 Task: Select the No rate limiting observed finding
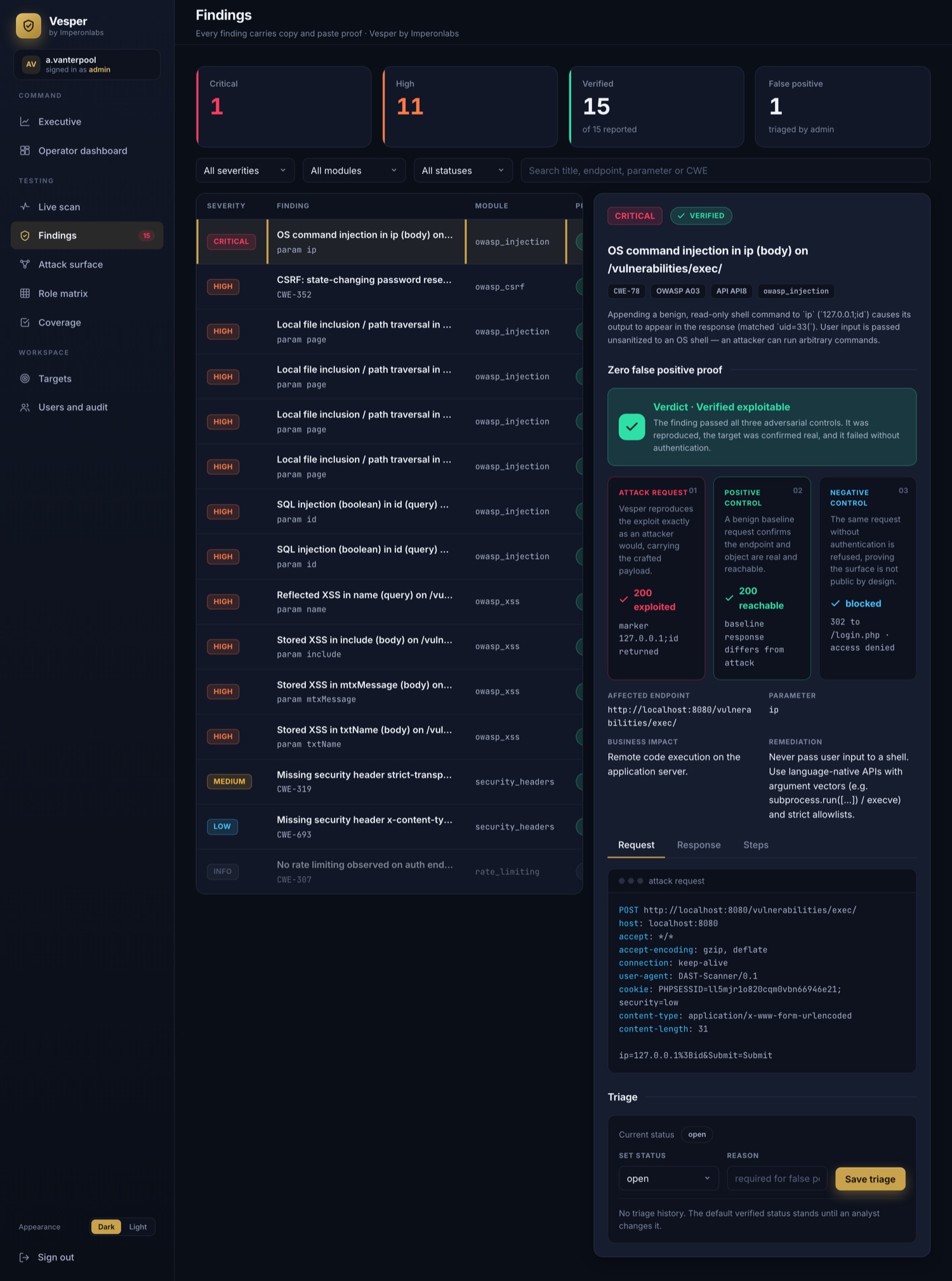[389, 872]
